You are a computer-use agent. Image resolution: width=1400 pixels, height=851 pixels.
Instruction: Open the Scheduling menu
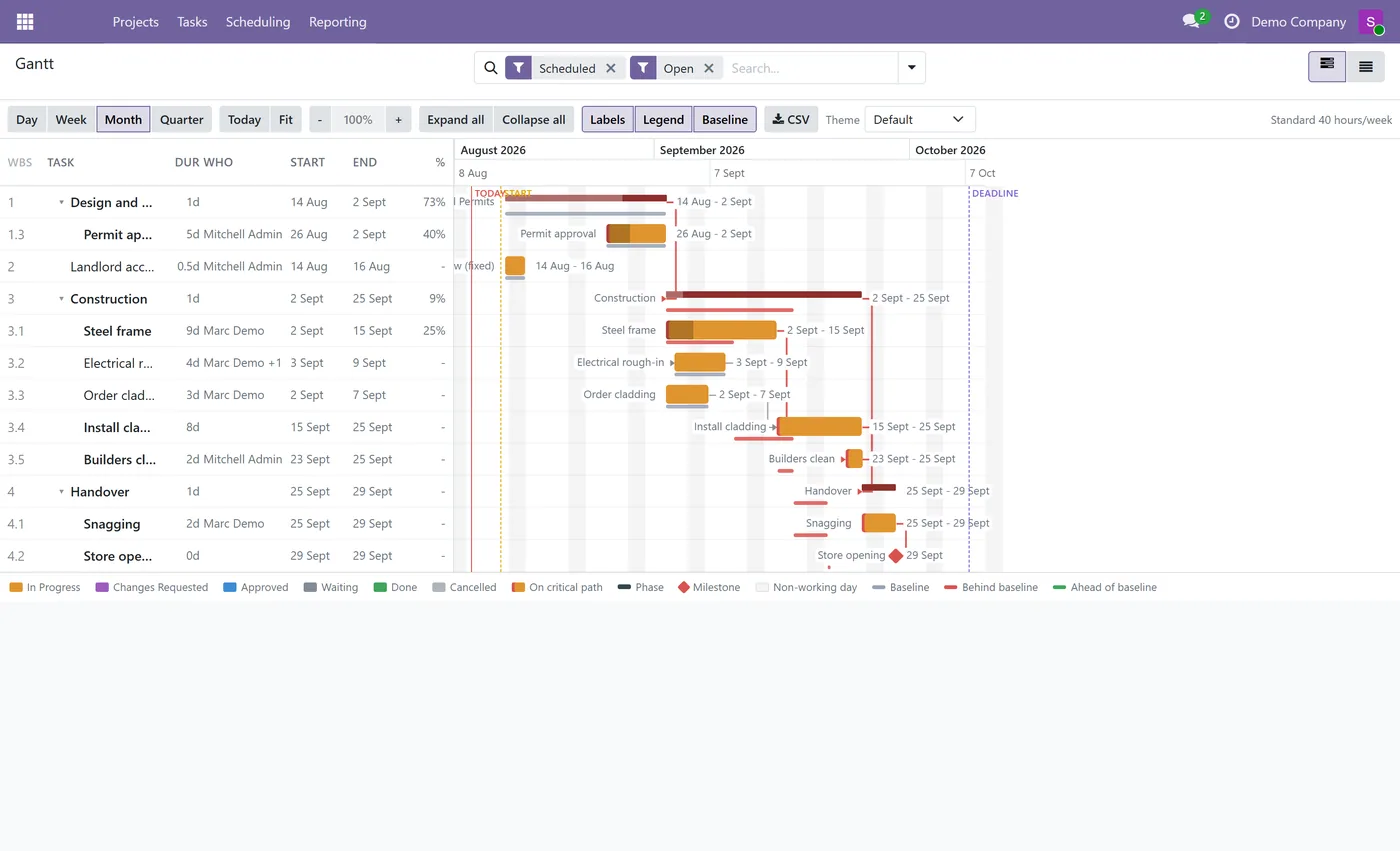(x=258, y=21)
